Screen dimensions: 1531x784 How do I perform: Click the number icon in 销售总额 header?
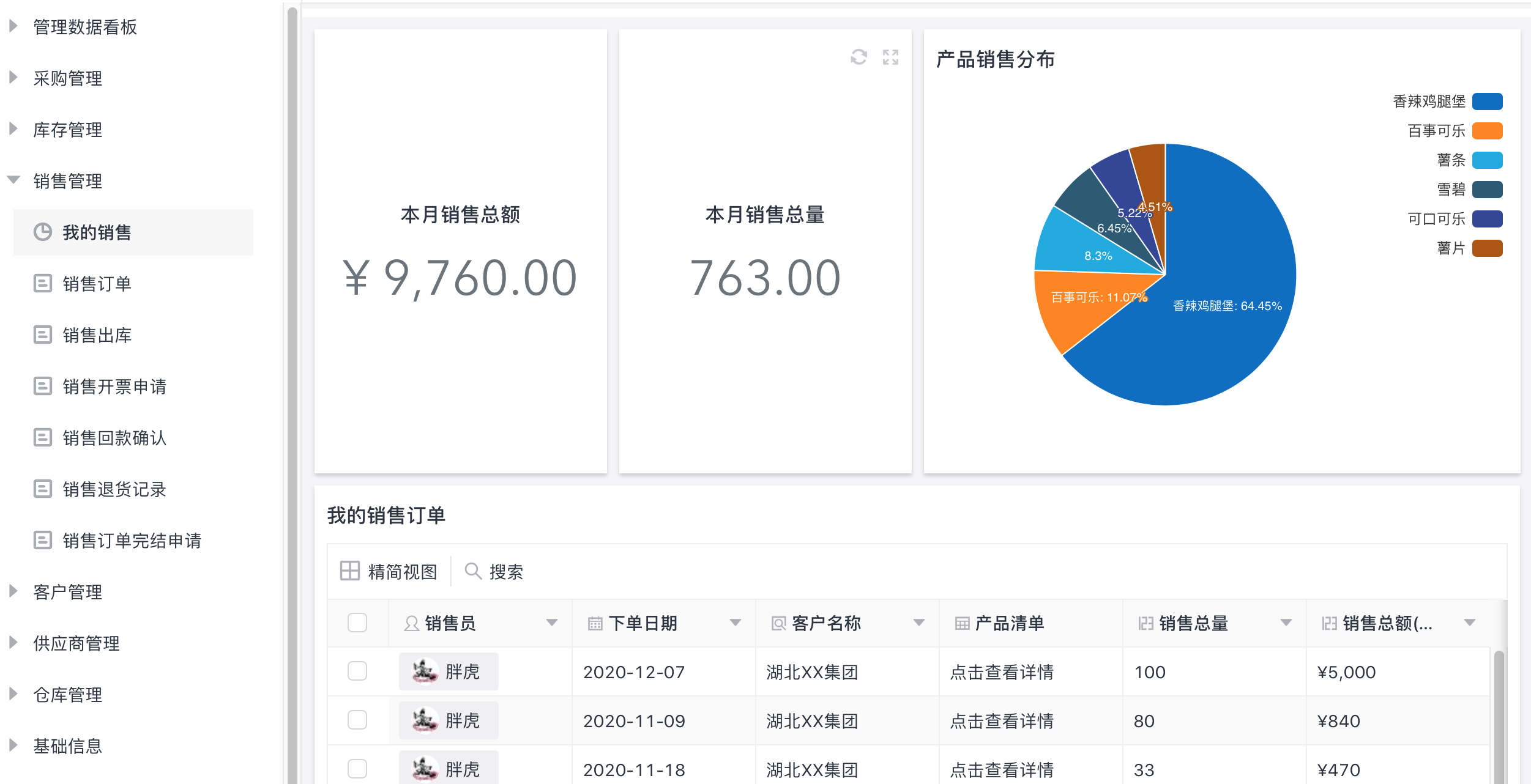1330,623
